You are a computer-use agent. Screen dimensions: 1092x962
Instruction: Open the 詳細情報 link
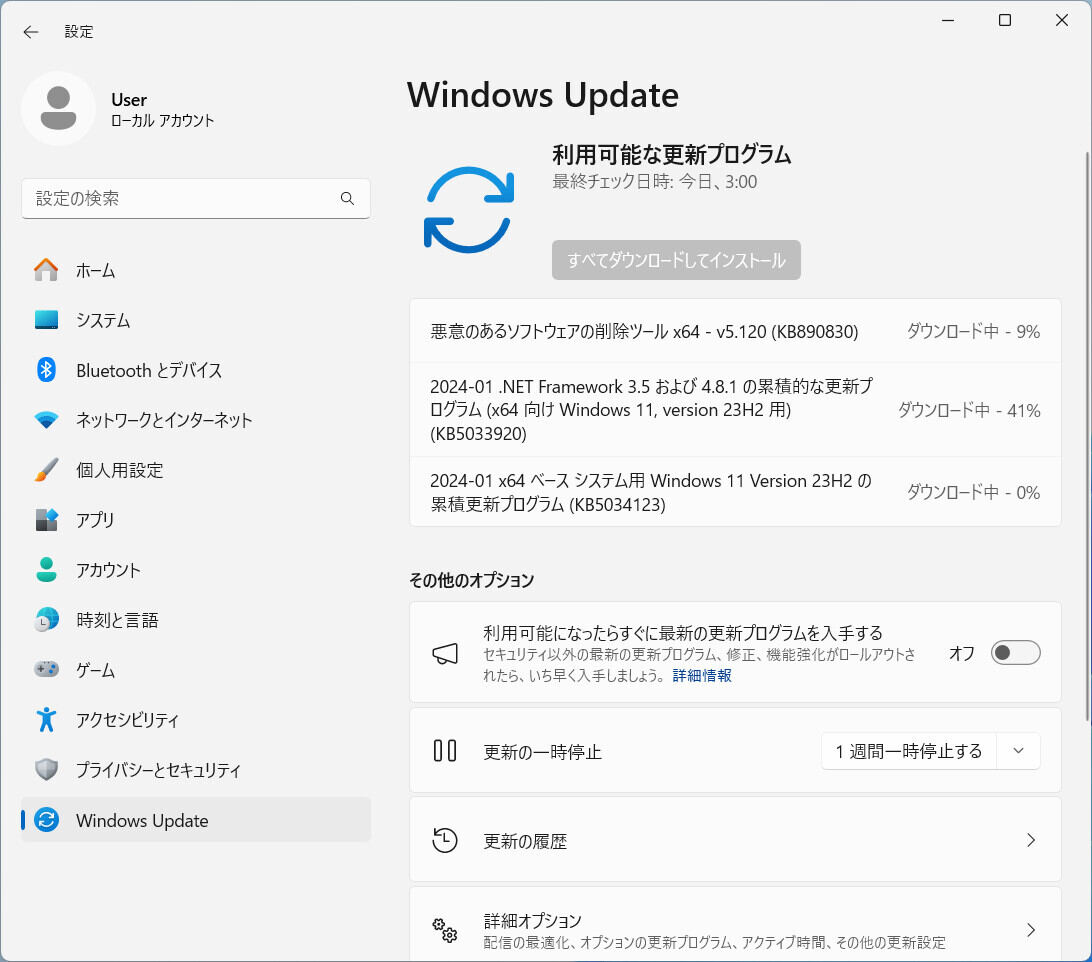702,675
